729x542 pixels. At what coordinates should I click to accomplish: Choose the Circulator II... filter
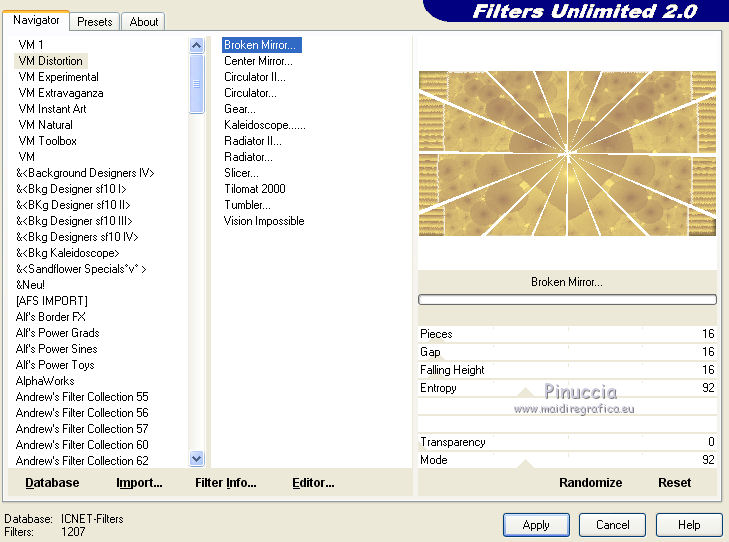[x=255, y=77]
